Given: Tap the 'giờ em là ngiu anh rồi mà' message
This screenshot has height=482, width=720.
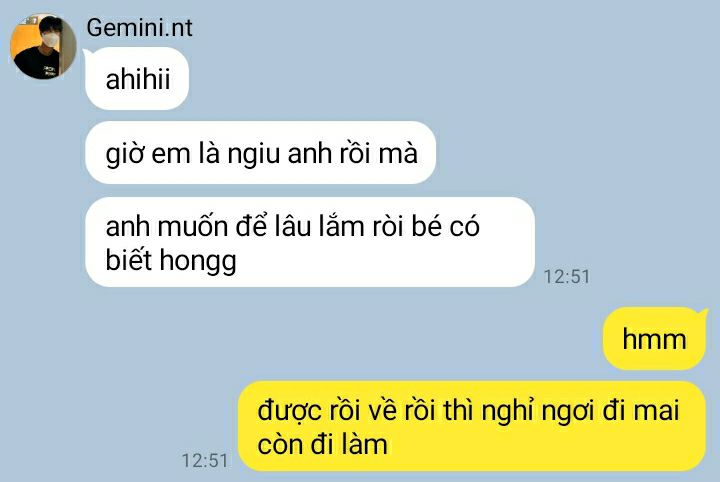Looking at the screenshot, I should [x=260, y=152].
